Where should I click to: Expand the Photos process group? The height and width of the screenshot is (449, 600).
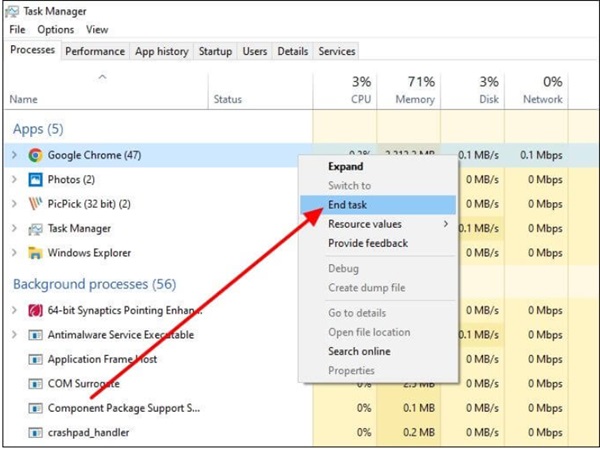coord(14,179)
